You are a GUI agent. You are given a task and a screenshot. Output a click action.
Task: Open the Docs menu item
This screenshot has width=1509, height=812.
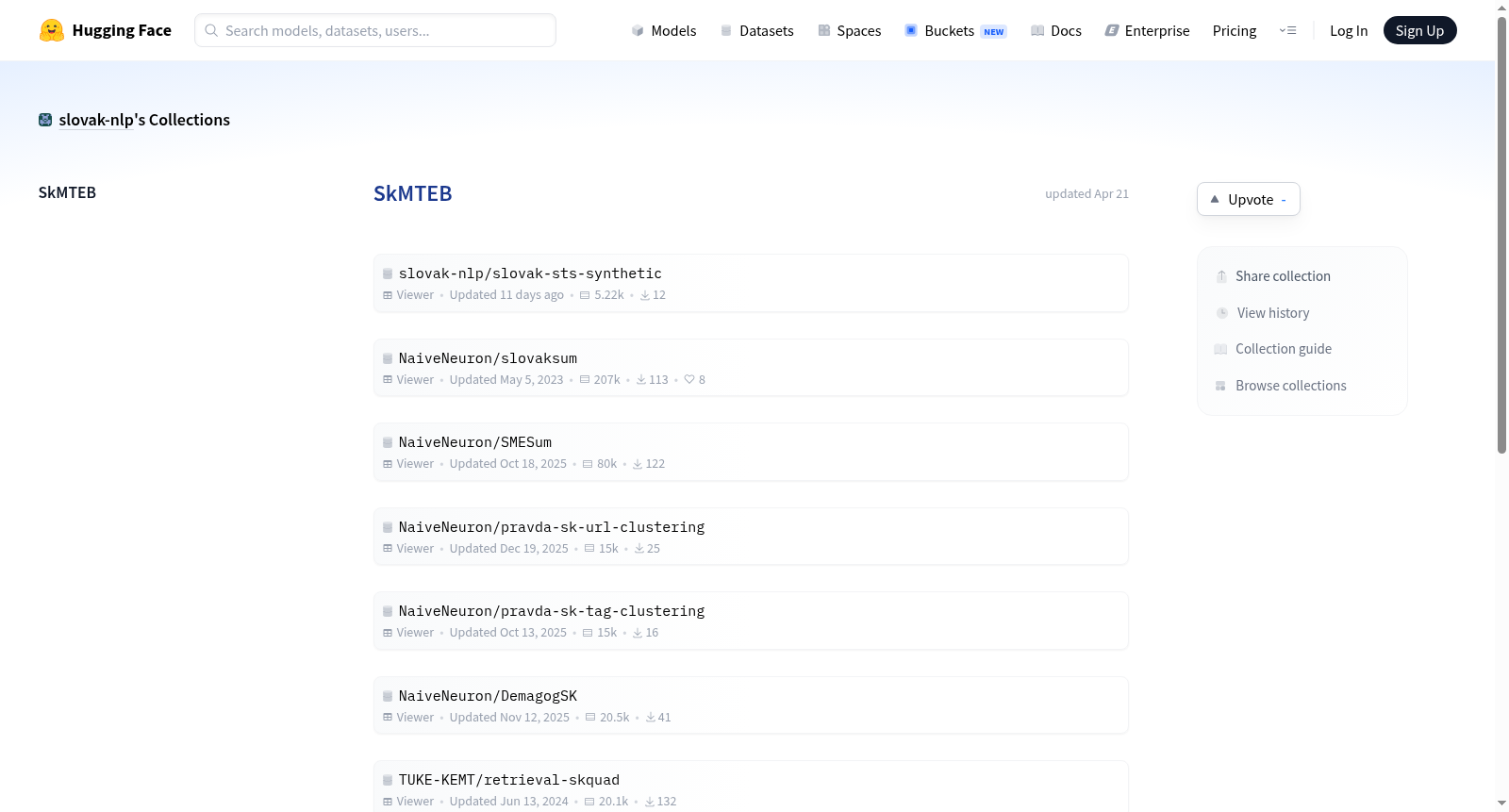click(x=1056, y=30)
